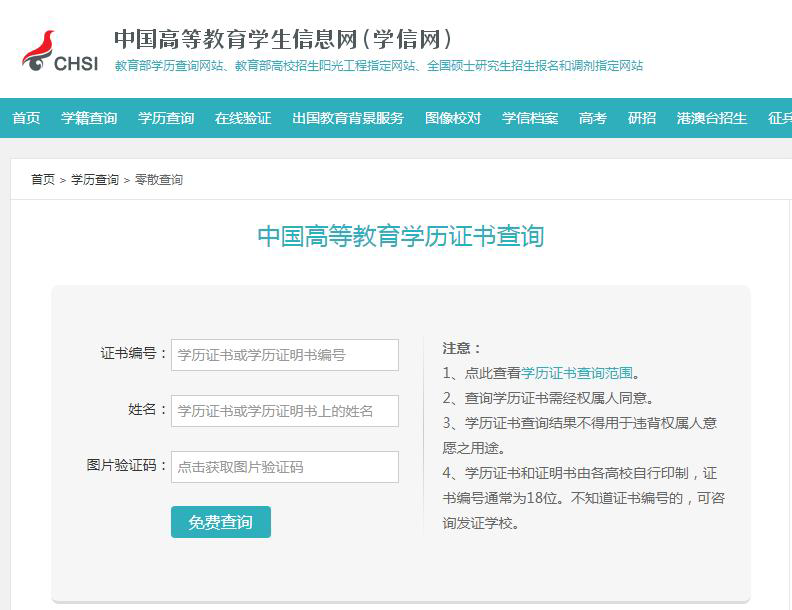Focus the 姓名 input field

285,411
